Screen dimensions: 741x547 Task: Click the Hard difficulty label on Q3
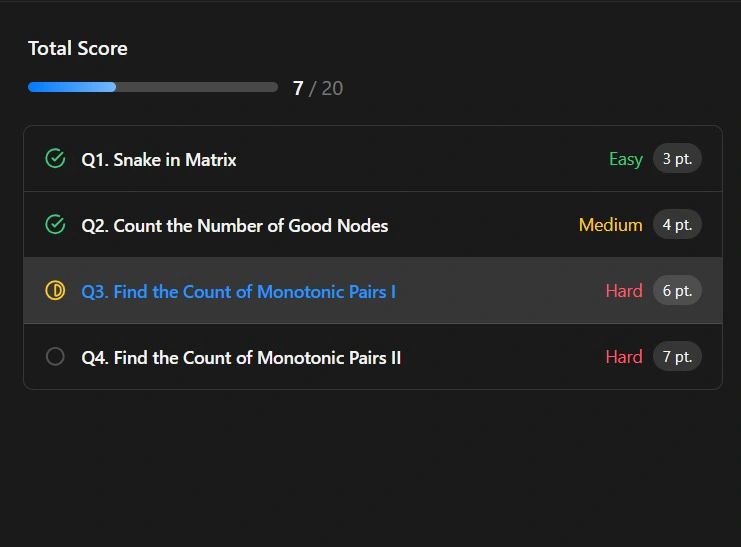(624, 291)
